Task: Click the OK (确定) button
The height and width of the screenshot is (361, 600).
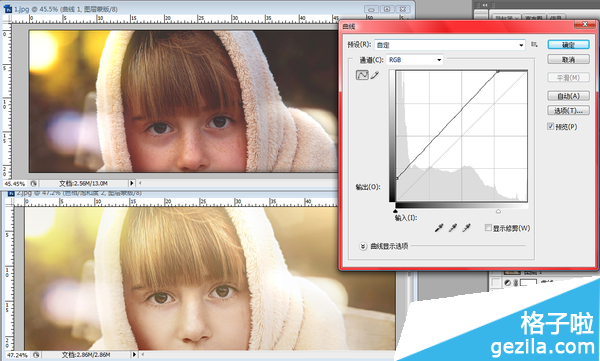Action: point(568,45)
